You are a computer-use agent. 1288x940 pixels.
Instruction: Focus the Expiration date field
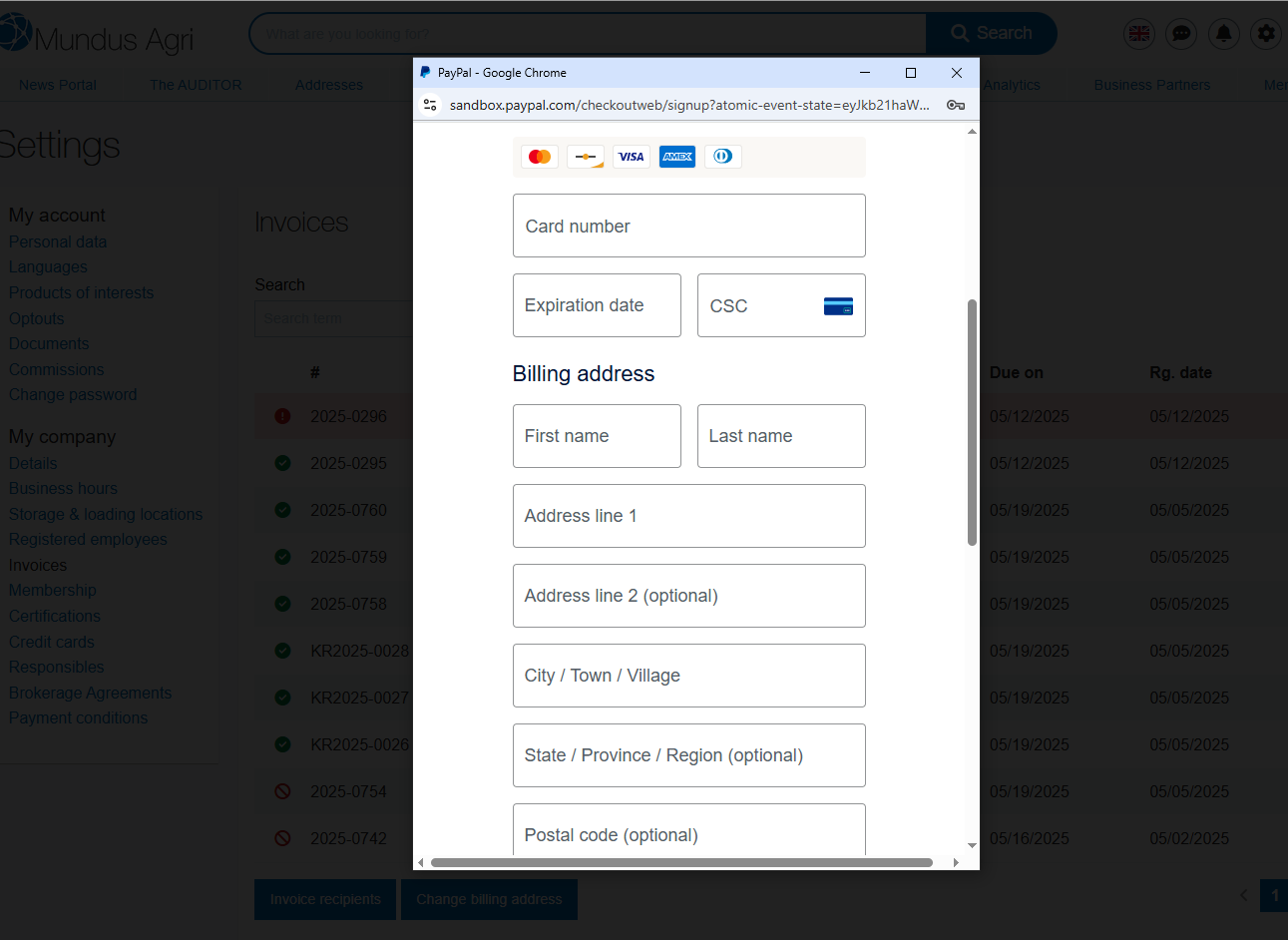click(597, 305)
